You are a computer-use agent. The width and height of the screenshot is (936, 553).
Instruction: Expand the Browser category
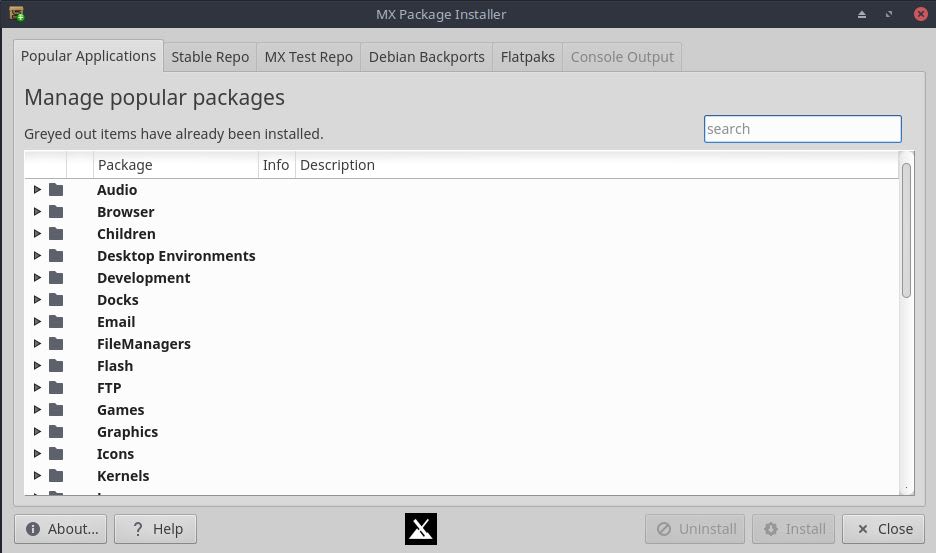click(37, 212)
